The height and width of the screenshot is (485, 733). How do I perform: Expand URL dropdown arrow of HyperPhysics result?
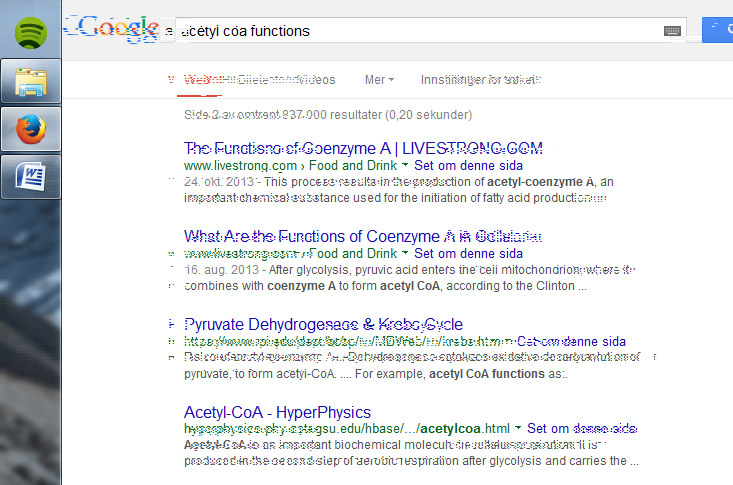click(518, 428)
